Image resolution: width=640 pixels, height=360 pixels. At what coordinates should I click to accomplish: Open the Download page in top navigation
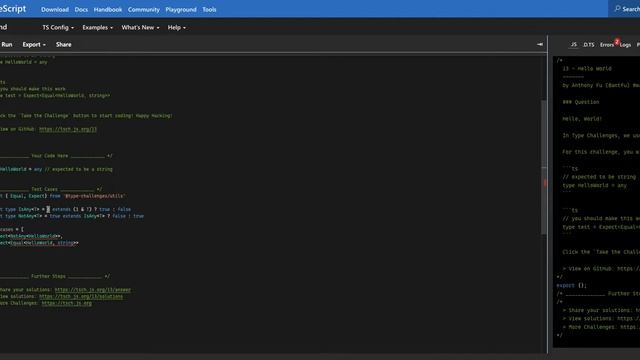point(55,9)
